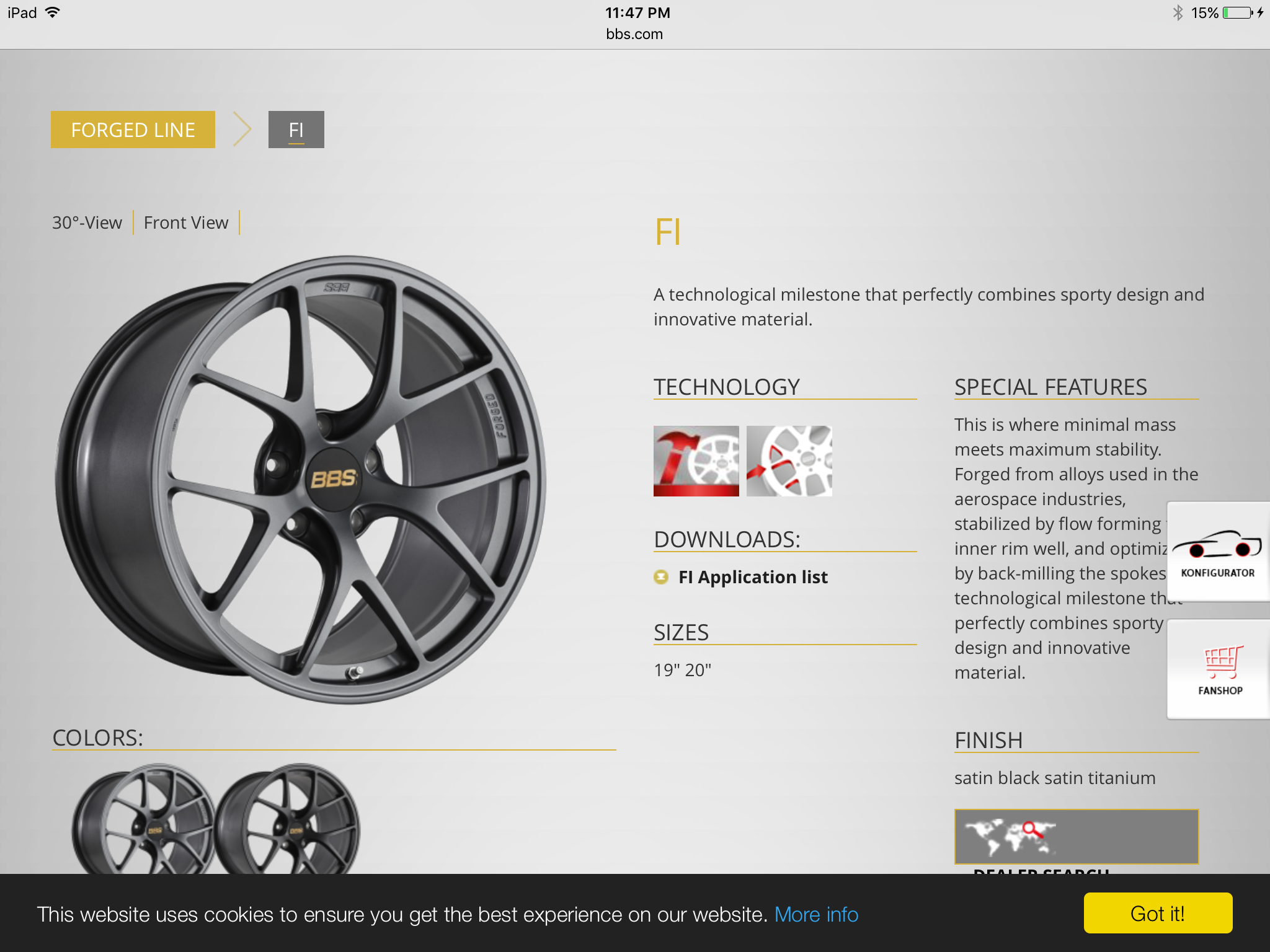Click the breadcrumb chevron arrow
Image resolution: width=1270 pixels, height=952 pixels.
pyautogui.click(x=242, y=130)
